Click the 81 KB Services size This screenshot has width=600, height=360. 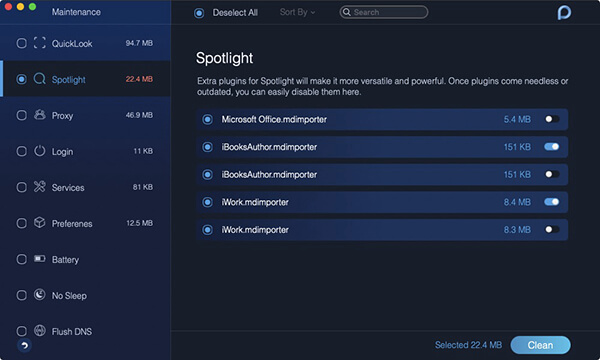click(x=143, y=187)
